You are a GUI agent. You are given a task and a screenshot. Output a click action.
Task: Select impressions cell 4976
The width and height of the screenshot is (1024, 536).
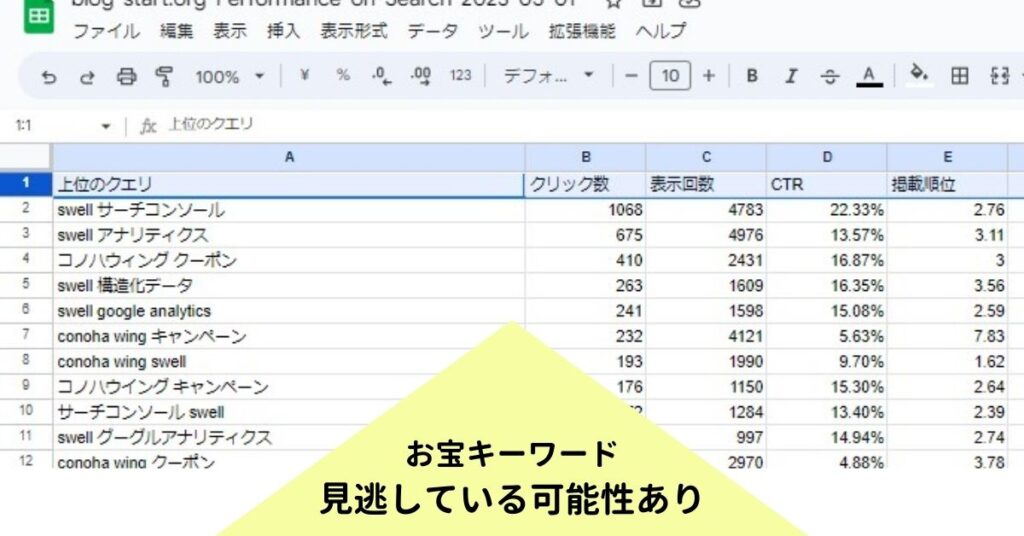pos(706,234)
